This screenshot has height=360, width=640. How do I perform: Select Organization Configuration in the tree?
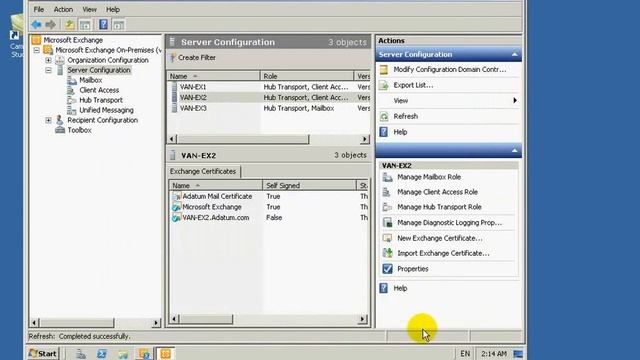108,60
